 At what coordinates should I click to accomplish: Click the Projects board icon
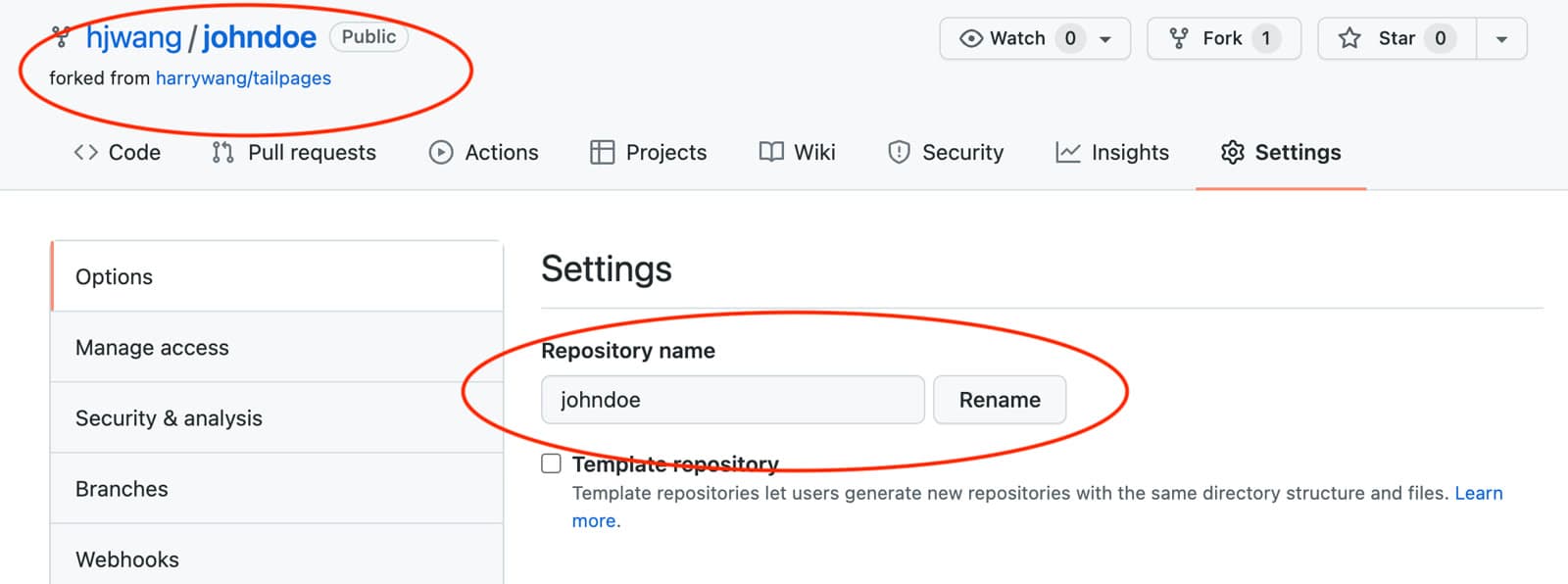(602, 152)
